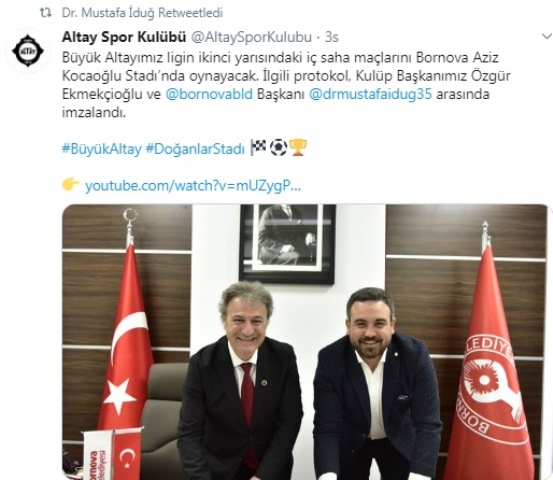Image resolution: width=553 pixels, height=480 pixels.
Task: Click the soccer ball emoji
Action: click(x=278, y=148)
